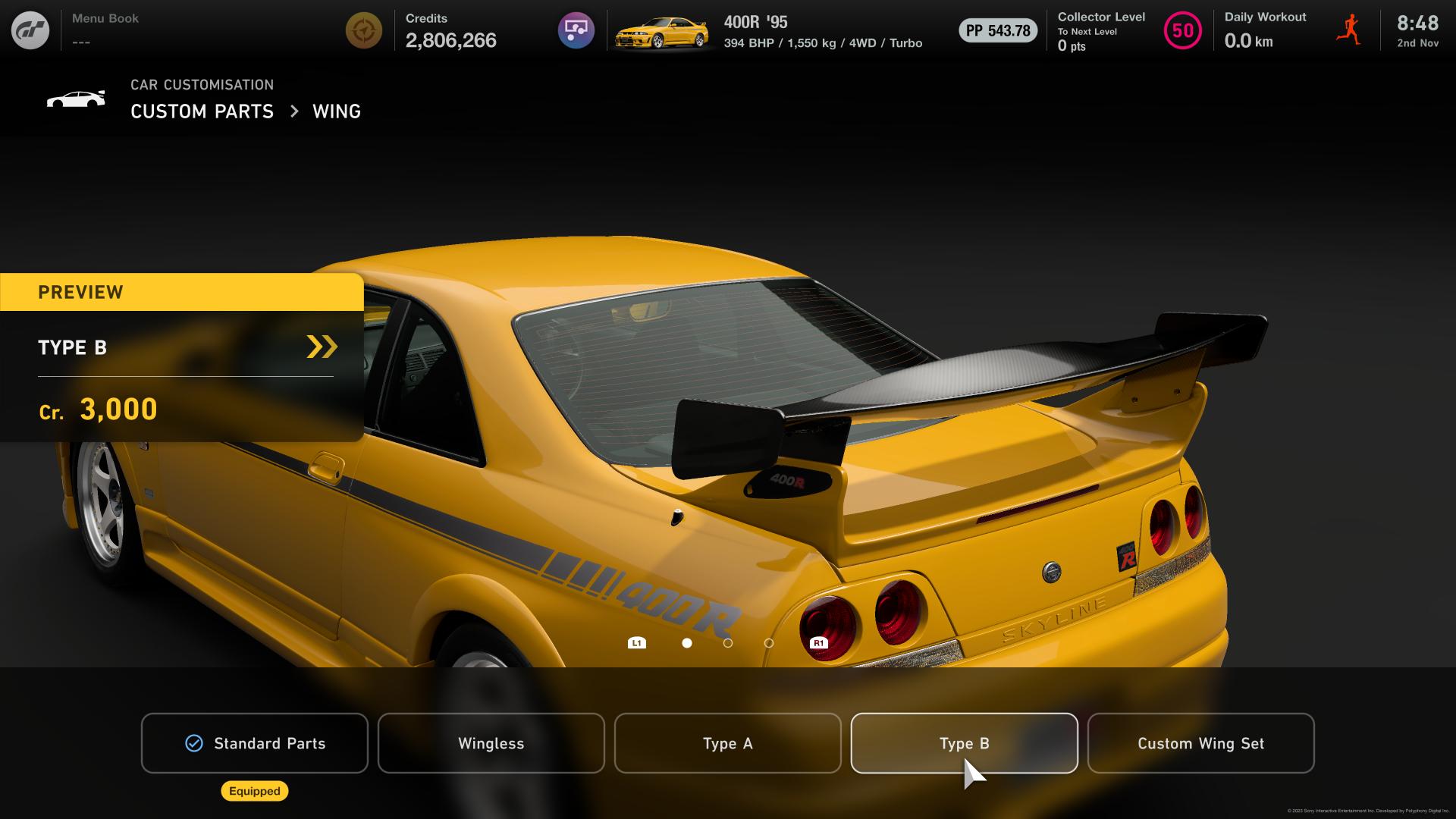This screenshot has height=819, width=1456.
Task: Choose the Wingless option
Action: 491,743
